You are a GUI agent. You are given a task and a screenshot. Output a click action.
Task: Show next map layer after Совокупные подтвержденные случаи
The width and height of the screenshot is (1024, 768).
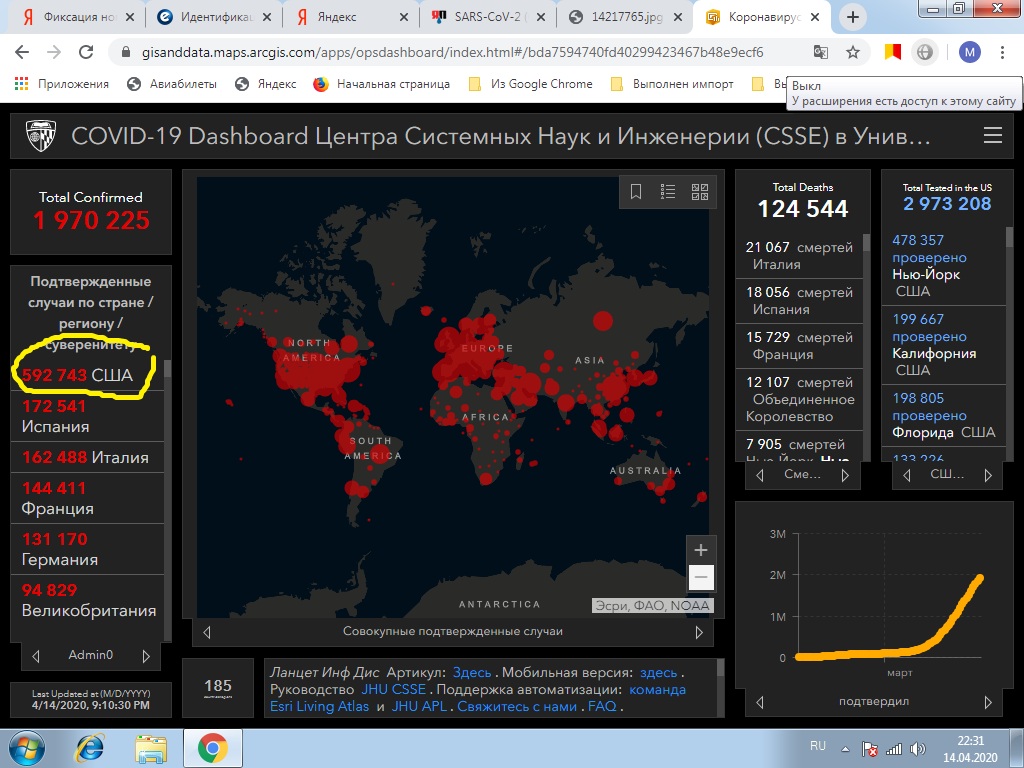(x=699, y=632)
